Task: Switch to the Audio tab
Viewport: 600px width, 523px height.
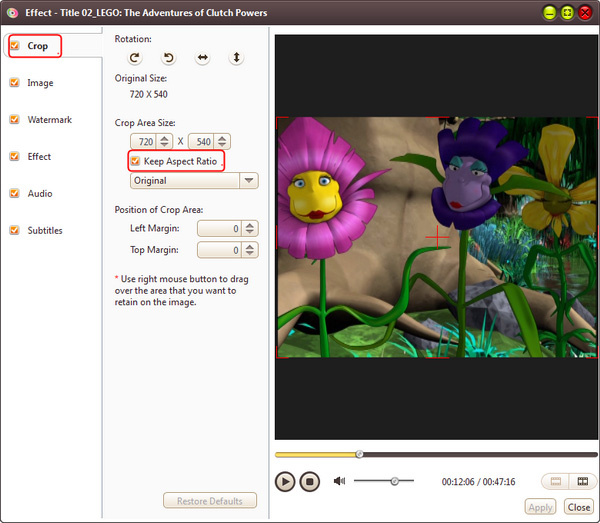Action: 40,193
